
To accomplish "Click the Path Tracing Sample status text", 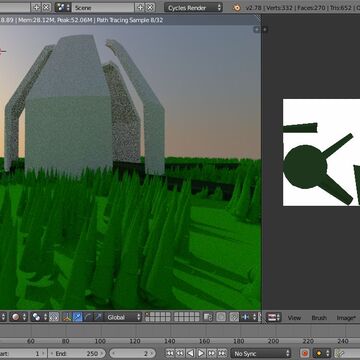I will (x=130, y=20).
